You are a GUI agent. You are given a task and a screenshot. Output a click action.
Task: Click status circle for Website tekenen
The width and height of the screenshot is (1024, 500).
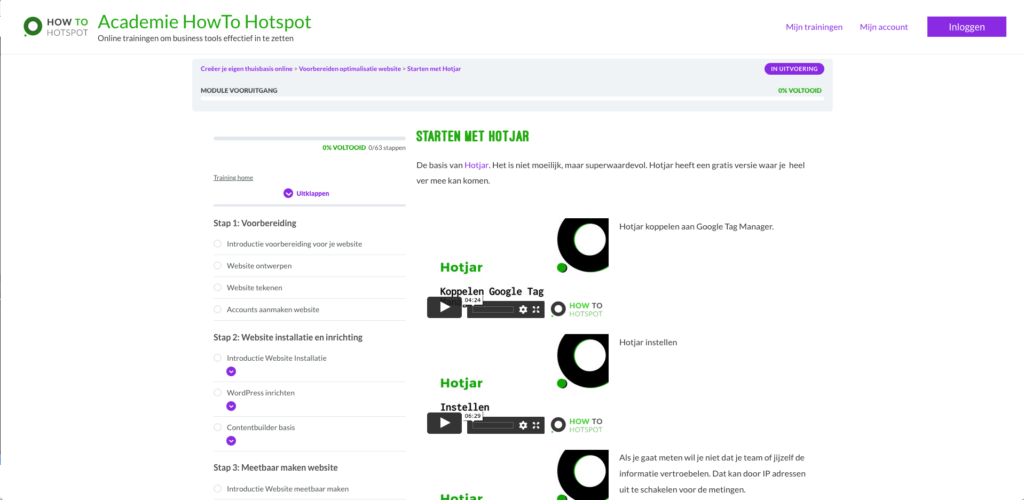point(218,287)
